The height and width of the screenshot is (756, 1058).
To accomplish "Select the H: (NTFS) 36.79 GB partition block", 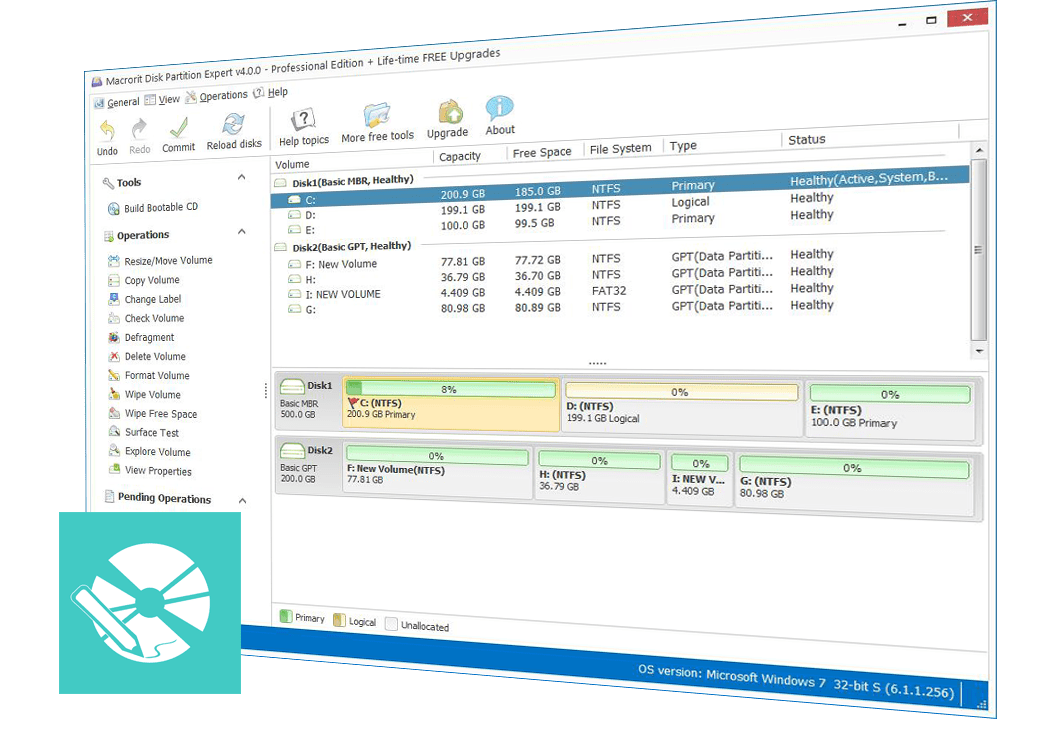I will pyautogui.click(x=599, y=475).
